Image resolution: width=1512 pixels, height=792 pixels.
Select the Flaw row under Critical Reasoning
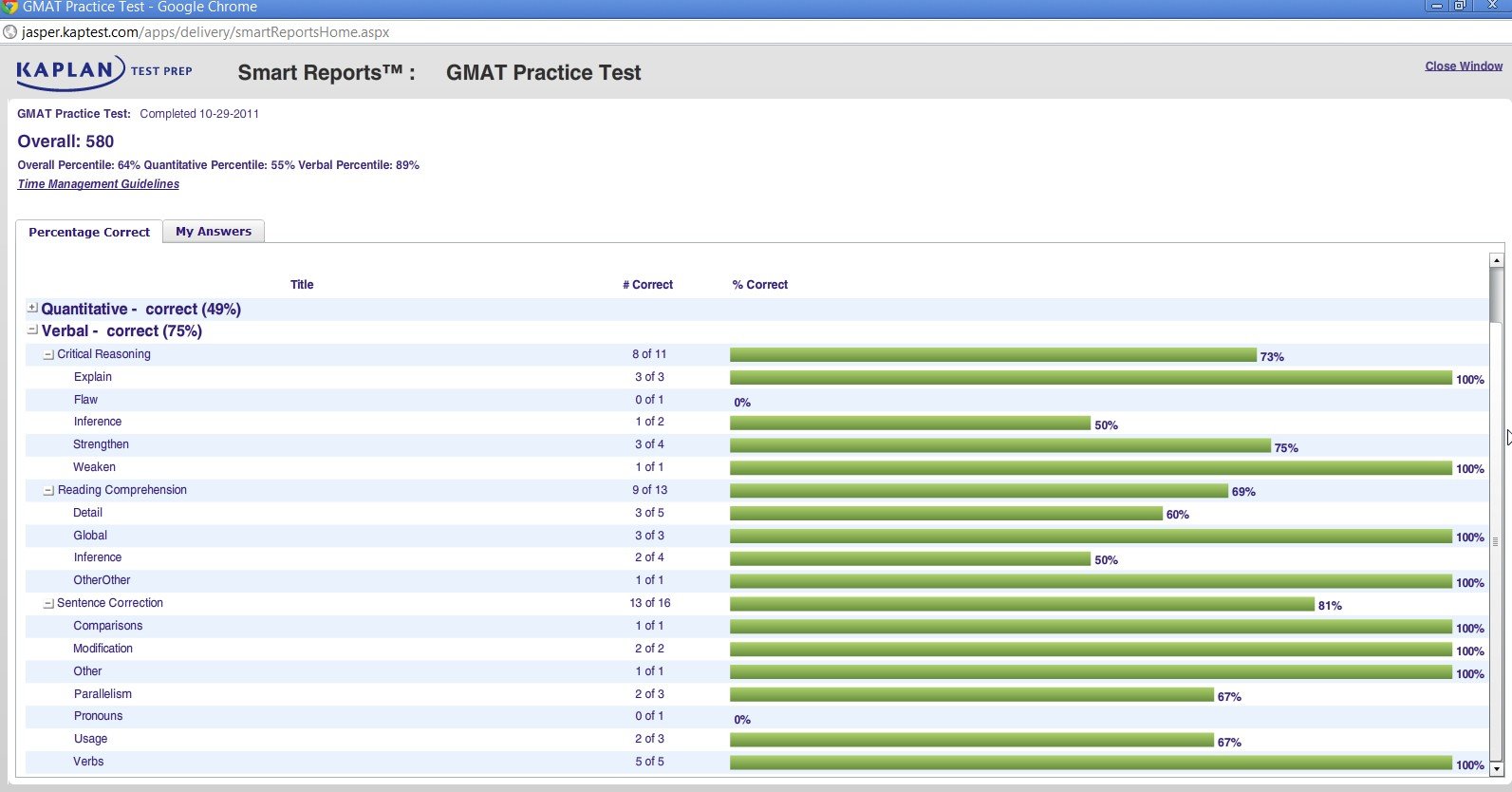click(85, 400)
